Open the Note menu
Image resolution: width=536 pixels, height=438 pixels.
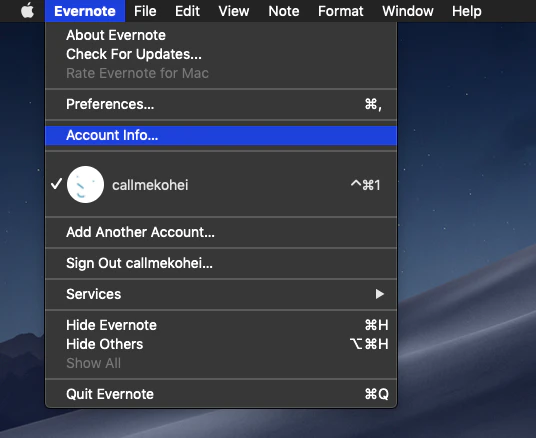coord(284,11)
